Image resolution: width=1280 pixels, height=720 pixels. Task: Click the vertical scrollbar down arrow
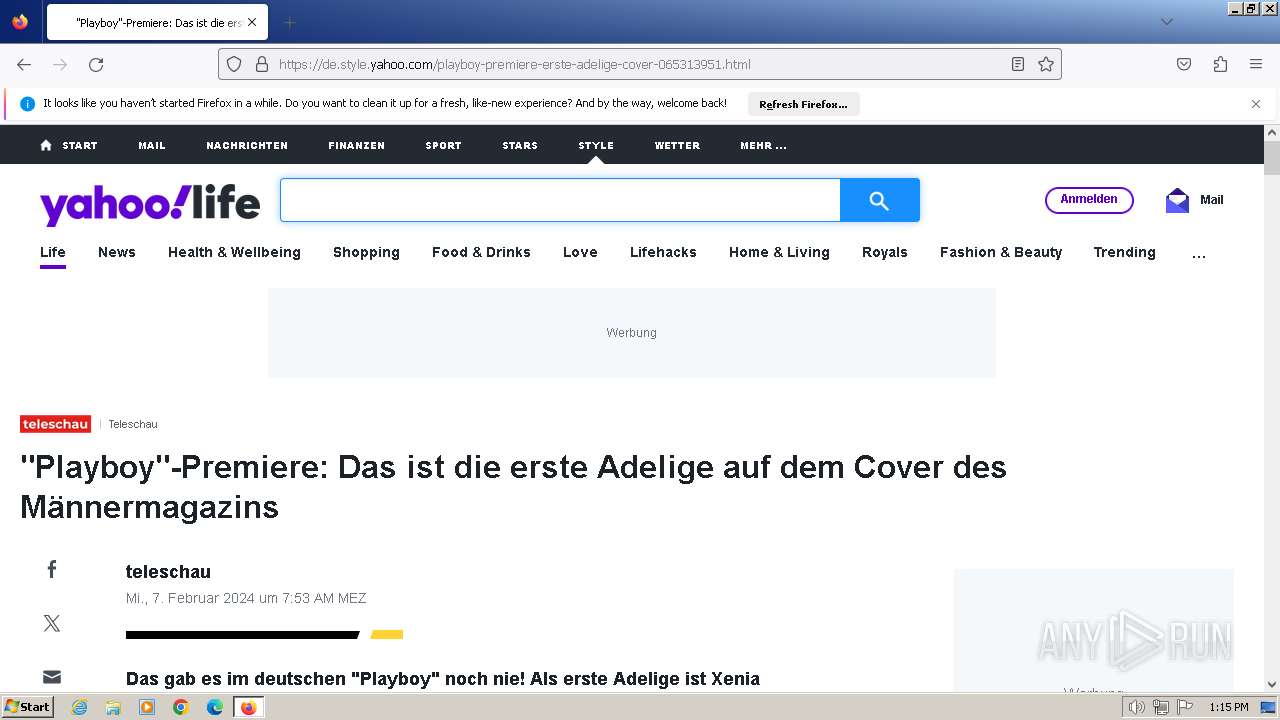pos(1272,684)
